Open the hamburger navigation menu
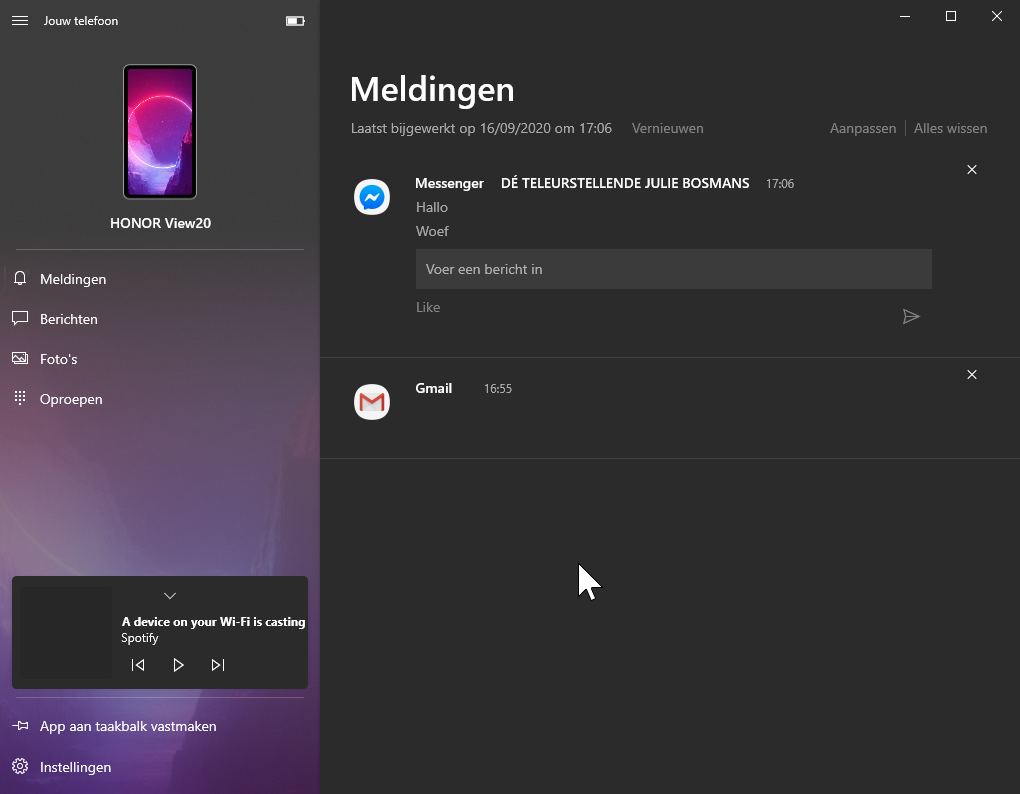 click(x=20, y=21)
